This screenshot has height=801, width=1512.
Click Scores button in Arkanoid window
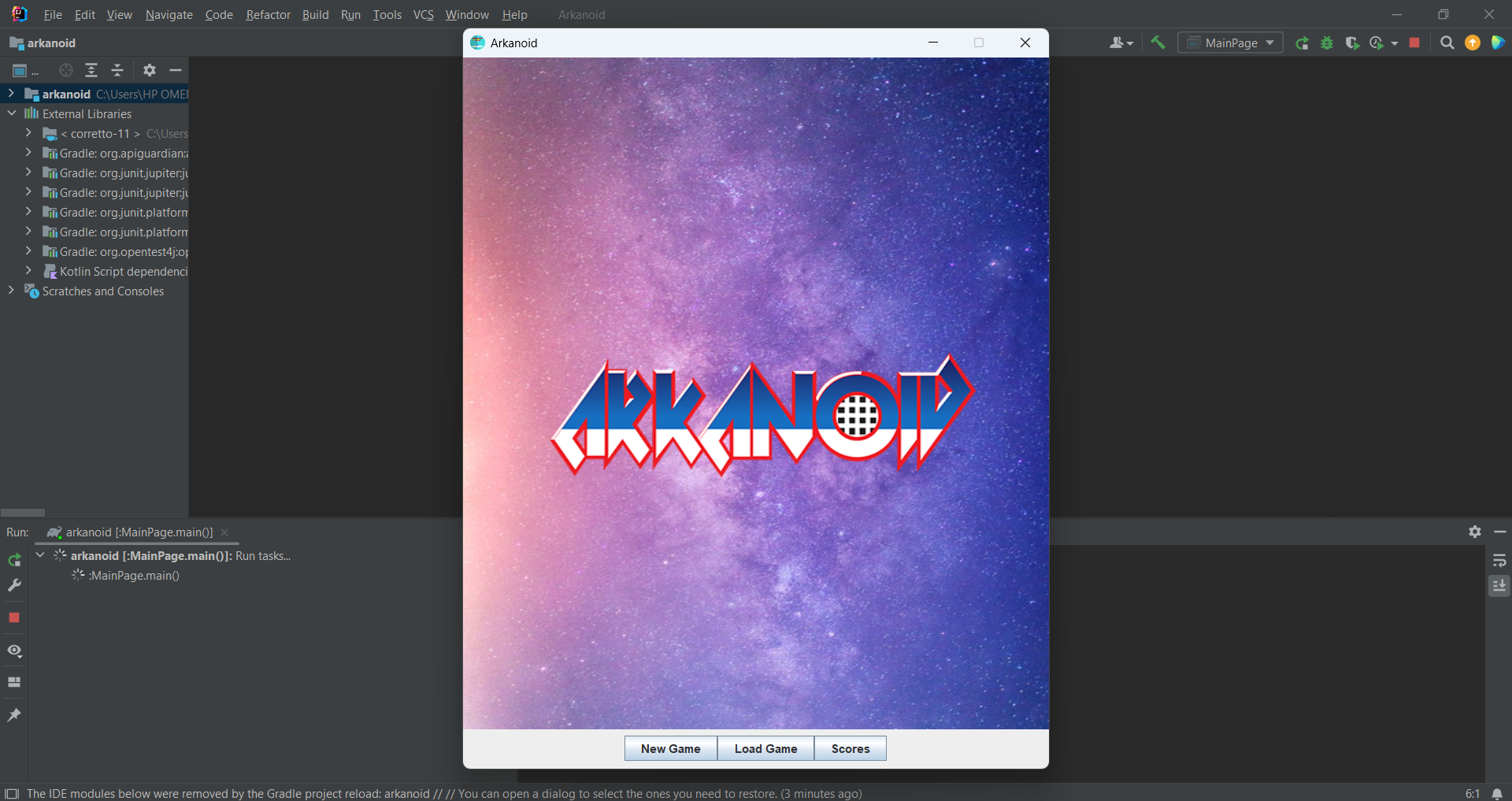[850, 748]
